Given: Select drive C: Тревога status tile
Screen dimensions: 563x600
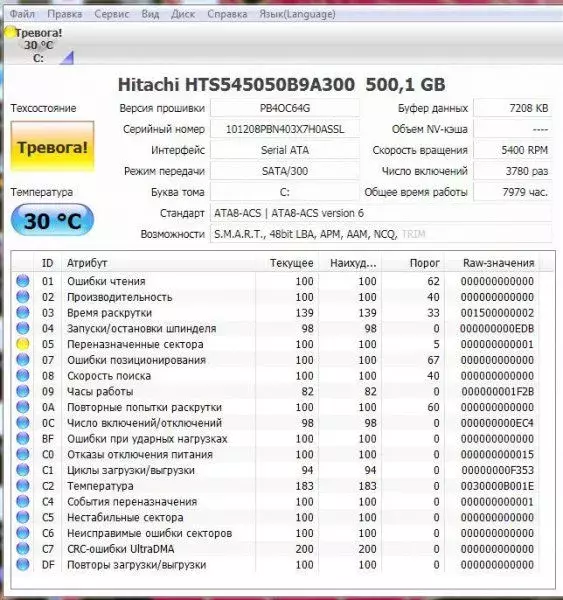Looking at the screenshot, I should (38, 45).
